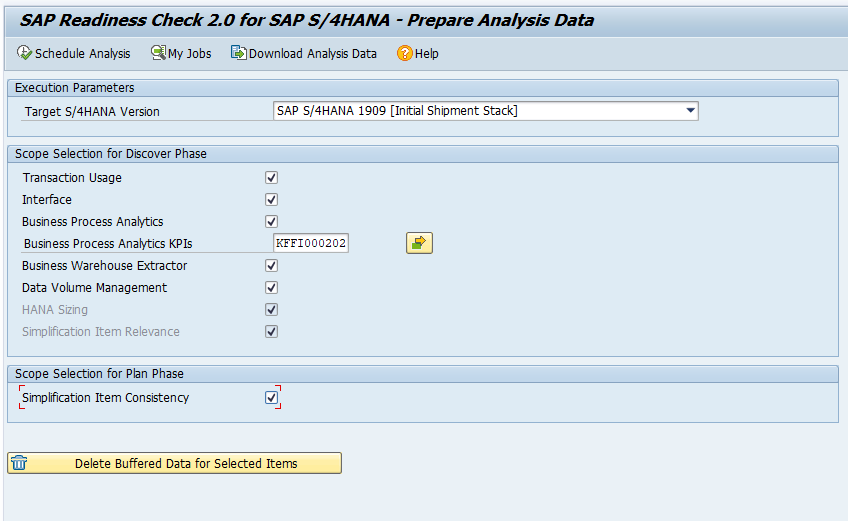Click the trash can icon for buffered data

pos(19,463)
